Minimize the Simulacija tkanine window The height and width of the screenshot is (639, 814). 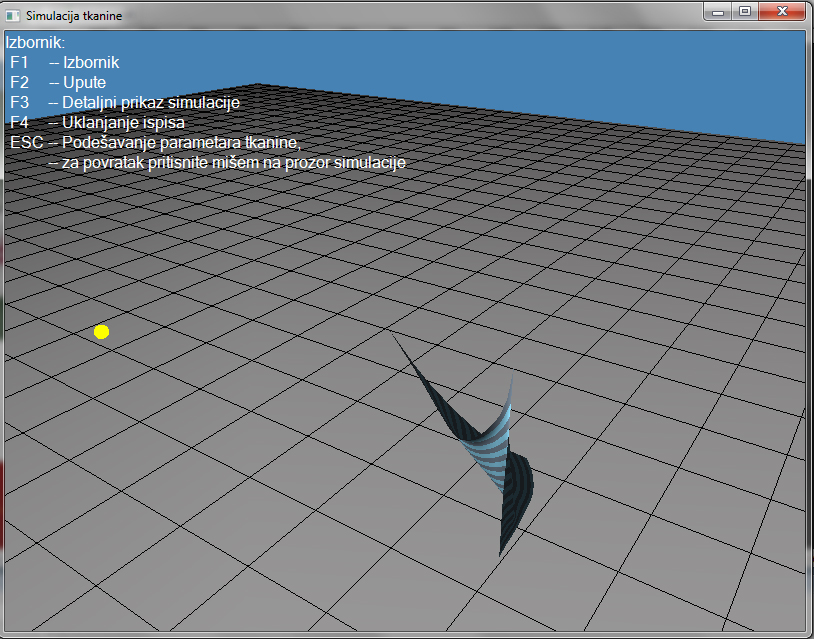pos(718,11)
